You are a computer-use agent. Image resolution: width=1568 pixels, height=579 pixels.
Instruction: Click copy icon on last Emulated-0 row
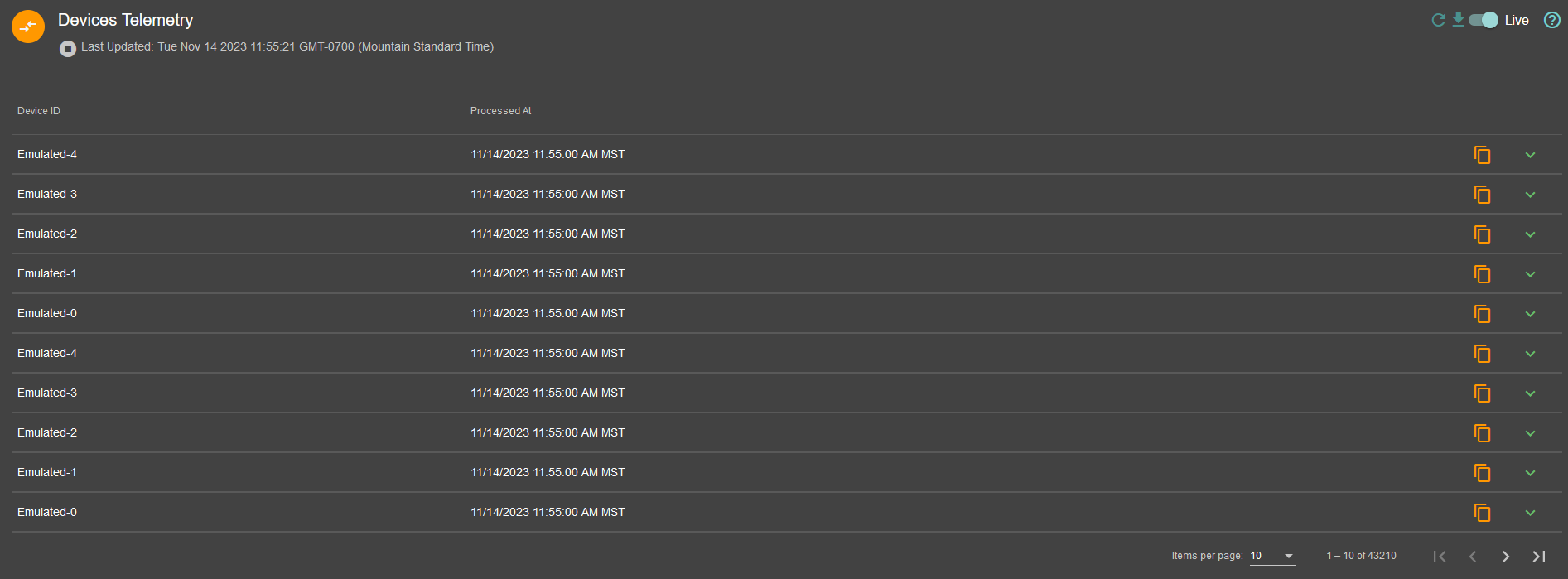pos(1482,513)
